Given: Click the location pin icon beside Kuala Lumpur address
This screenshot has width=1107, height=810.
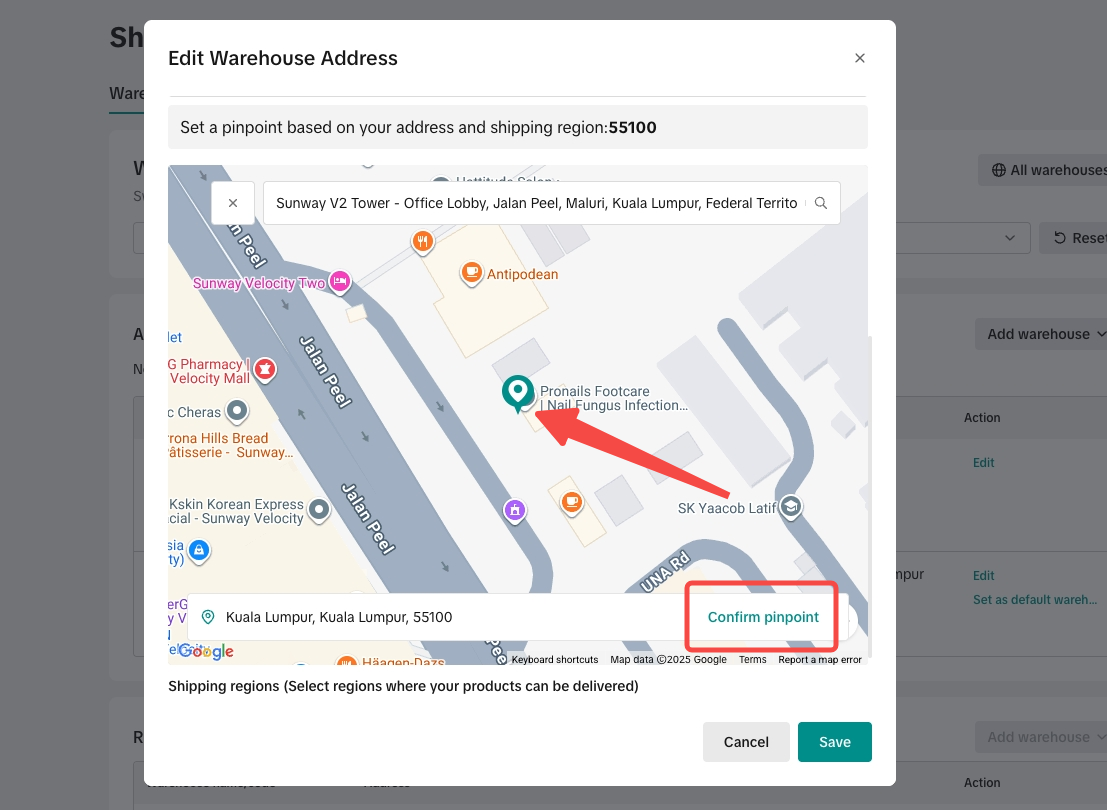Looking at the screenshot, I should pyautogui.click(x=208, y=617).
